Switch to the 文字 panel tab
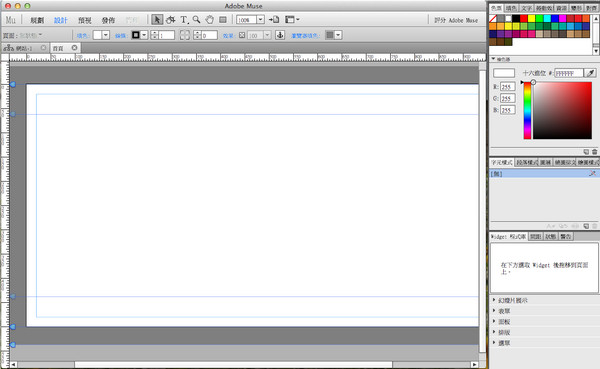This screenshot has width=600, height=369. coord(526,8)
